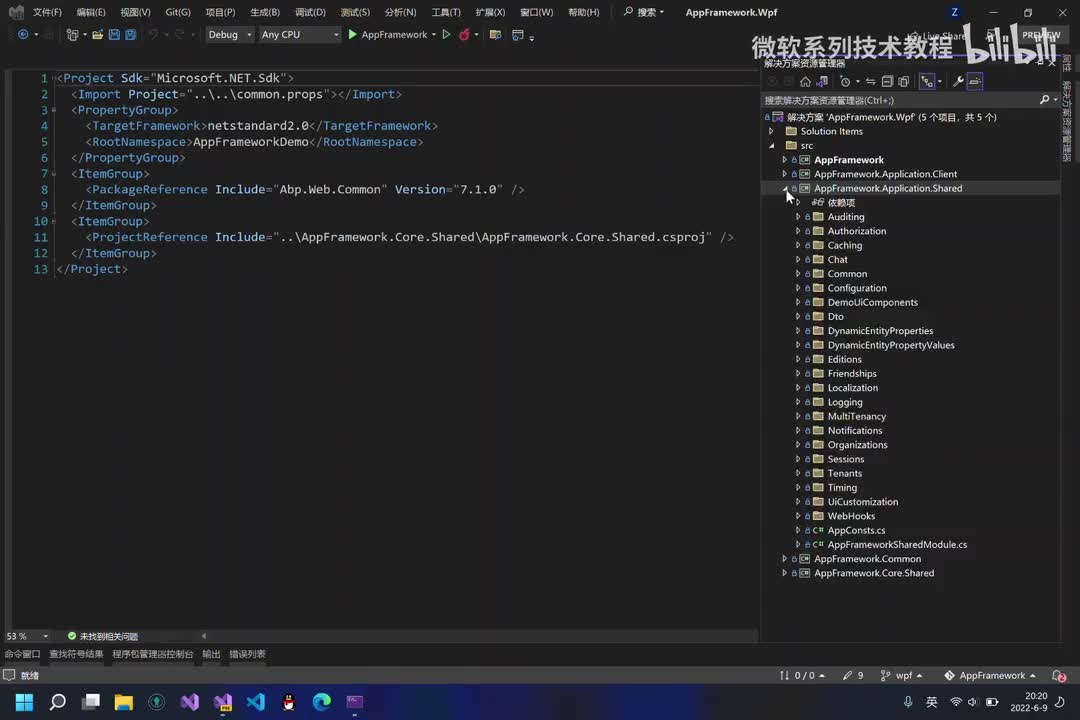This screenshot has width=1080, height=720.
Task: Click the Home icon in Solution Explorer
Action: [805, 81]
